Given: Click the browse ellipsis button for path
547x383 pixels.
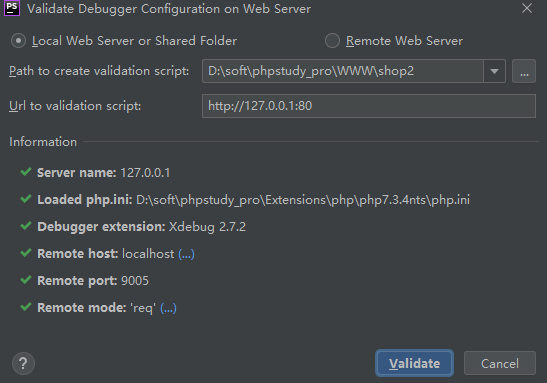Looking at the screenshot, I should [x=524, y=71].
